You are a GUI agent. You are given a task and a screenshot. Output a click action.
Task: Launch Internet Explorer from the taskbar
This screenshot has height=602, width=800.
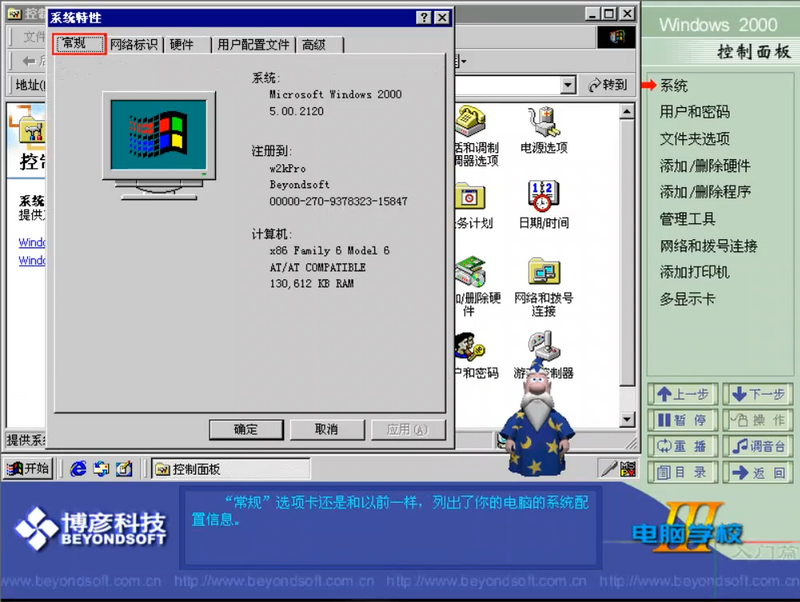[x=77, y=468]
